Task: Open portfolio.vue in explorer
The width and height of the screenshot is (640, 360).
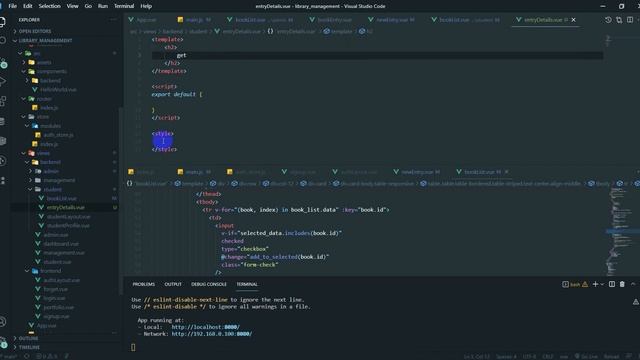Action: click(58, 307)
